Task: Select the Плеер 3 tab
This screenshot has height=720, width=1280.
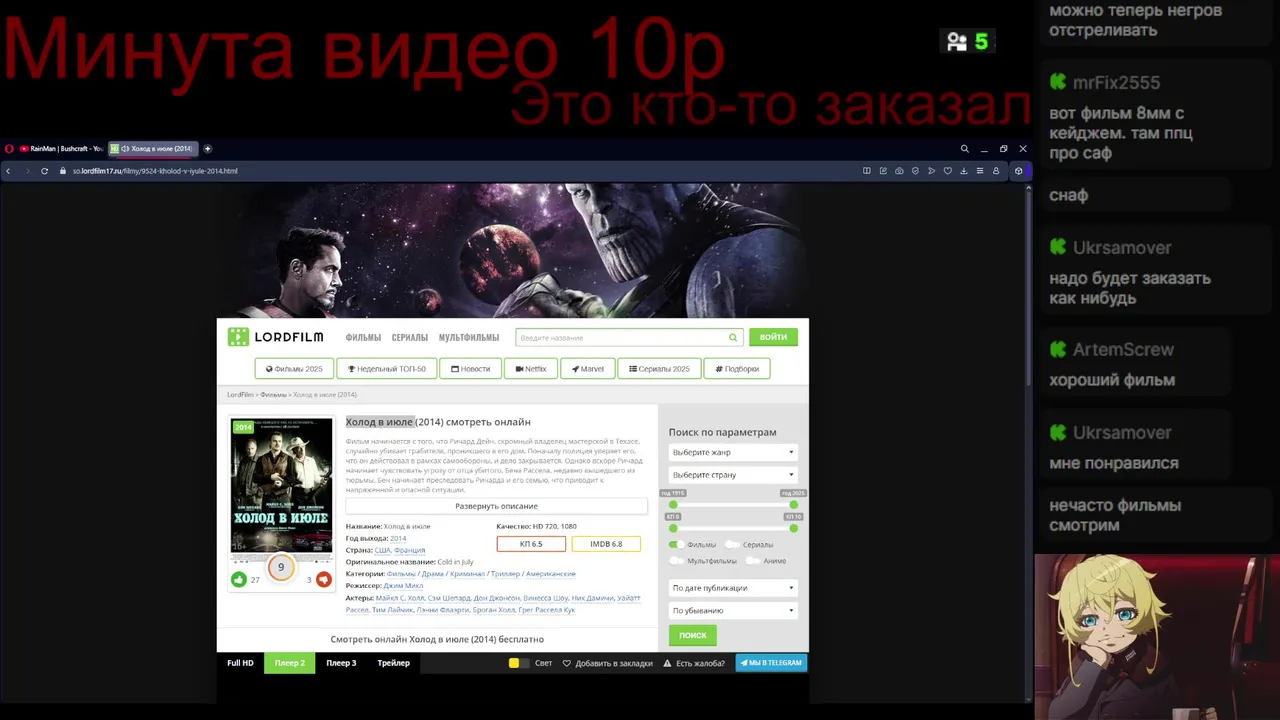Action: click(x=341, y=663)
